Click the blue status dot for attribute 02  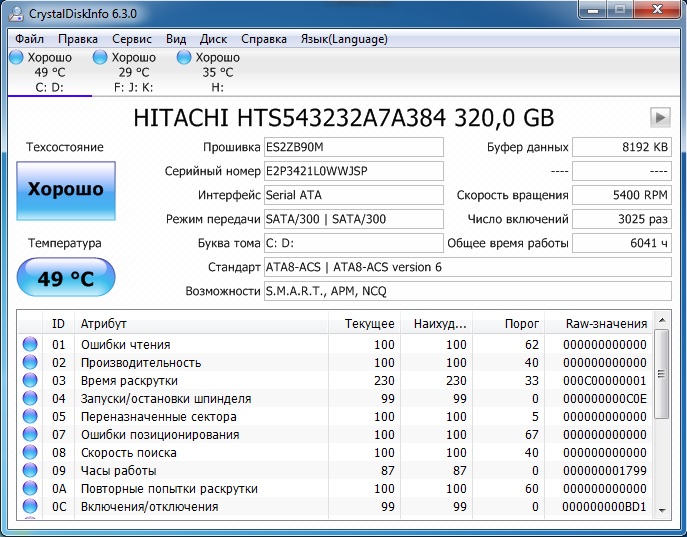[x=30, y=362]
